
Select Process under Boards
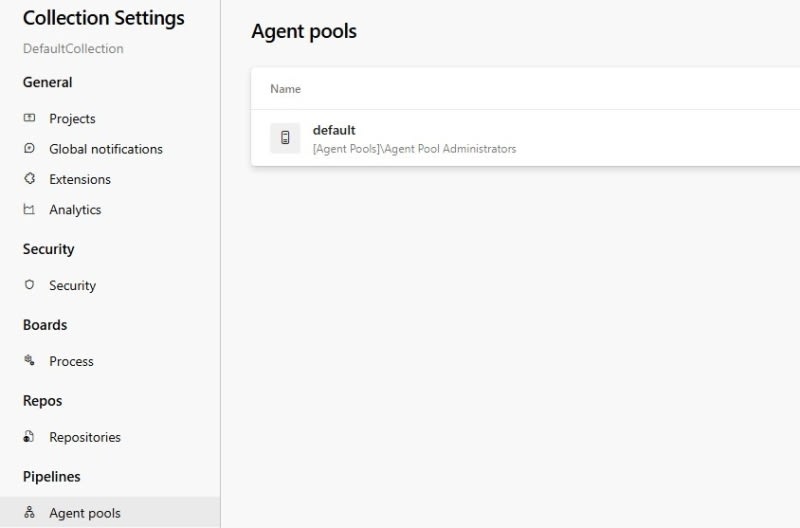pos(71,361)
